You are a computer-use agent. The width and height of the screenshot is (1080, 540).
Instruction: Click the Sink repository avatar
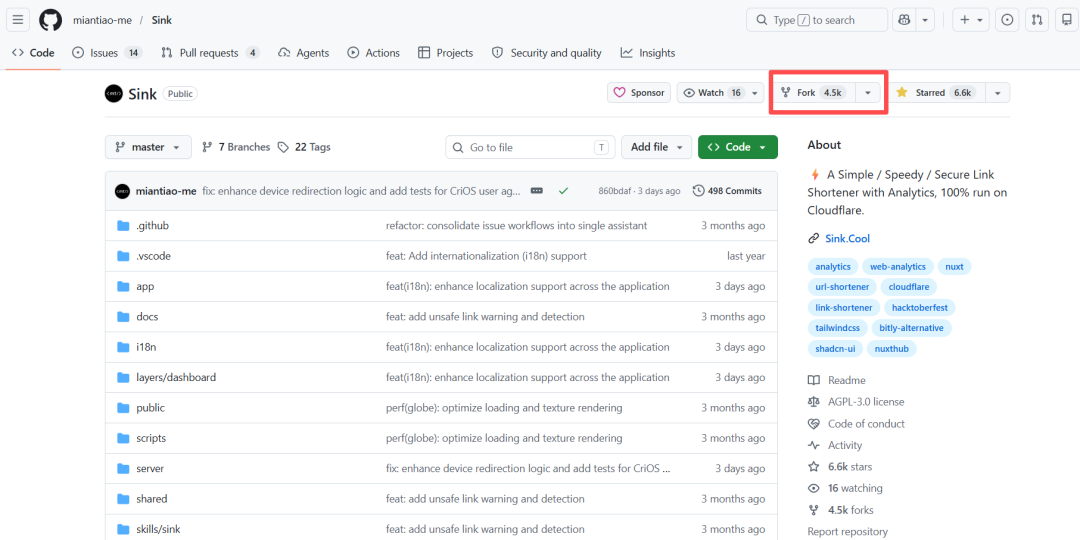[x=114, y=94]
